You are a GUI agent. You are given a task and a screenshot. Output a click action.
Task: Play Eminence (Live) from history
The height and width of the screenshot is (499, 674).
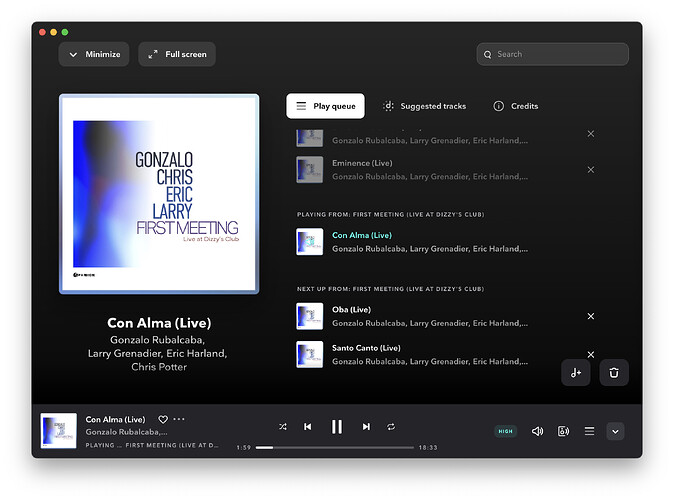pos(362,163)
